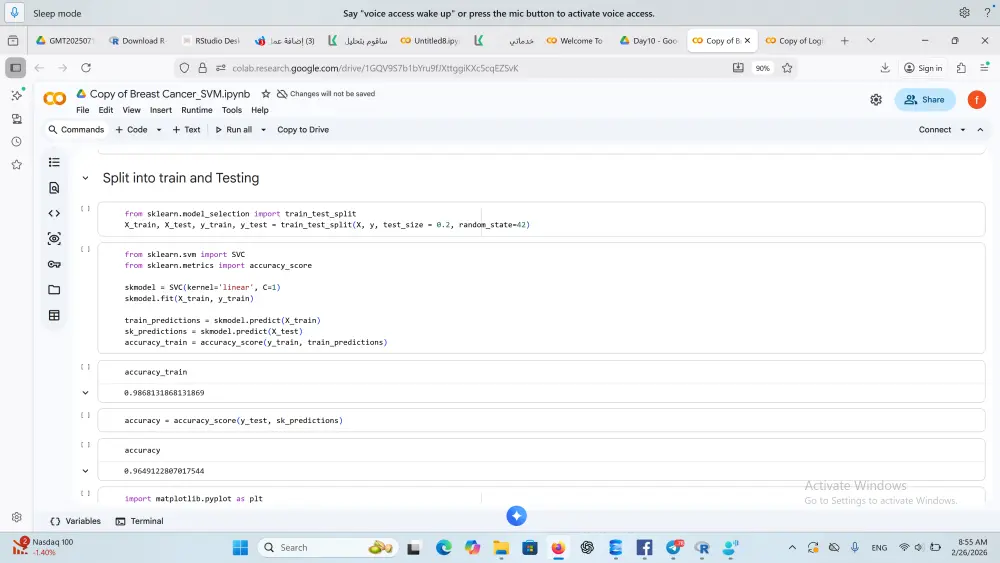Open the Terminal panel
The height and width of the screenshot is (563, 1000).
139,522
